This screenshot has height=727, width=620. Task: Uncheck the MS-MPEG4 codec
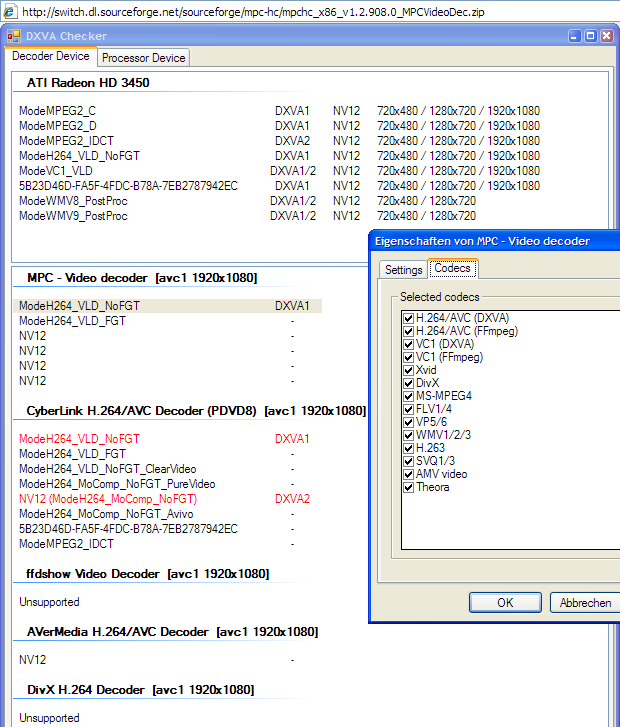408,396
